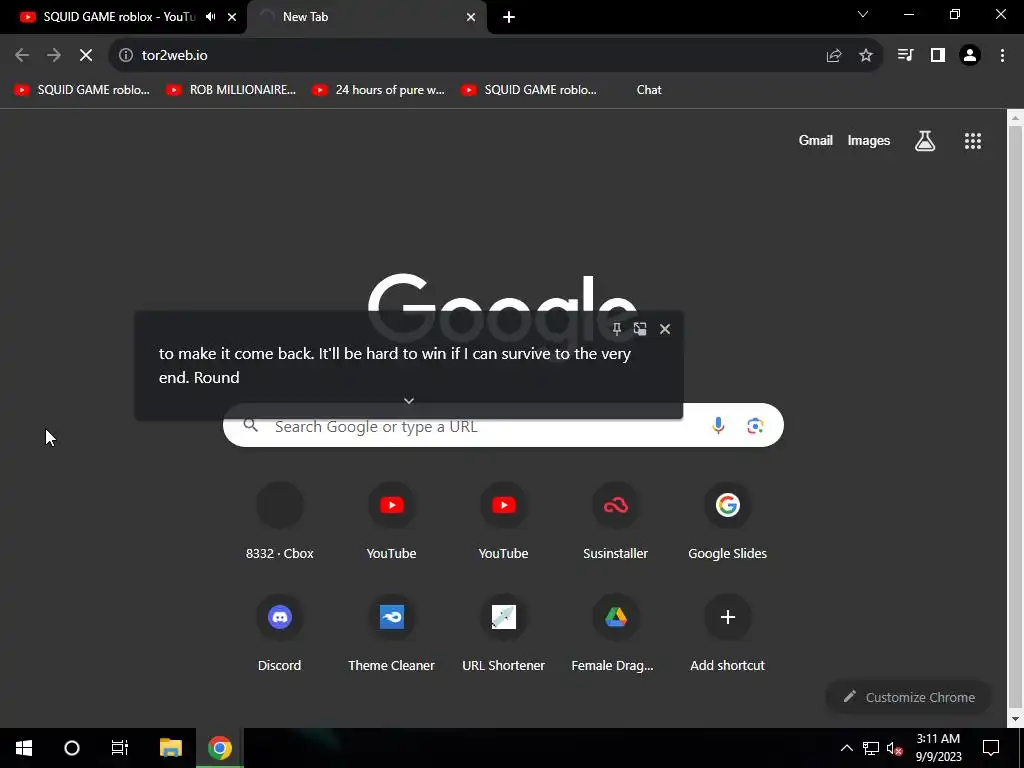Show hidden system tray icons
This screenshot has width=1024, height=768.
tap(846, 748)
